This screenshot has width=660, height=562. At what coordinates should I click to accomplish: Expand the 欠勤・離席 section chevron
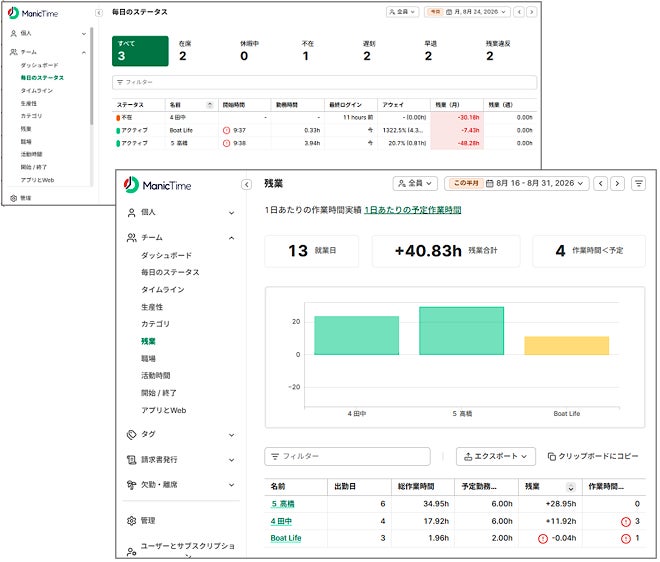[x=232, y=485]
